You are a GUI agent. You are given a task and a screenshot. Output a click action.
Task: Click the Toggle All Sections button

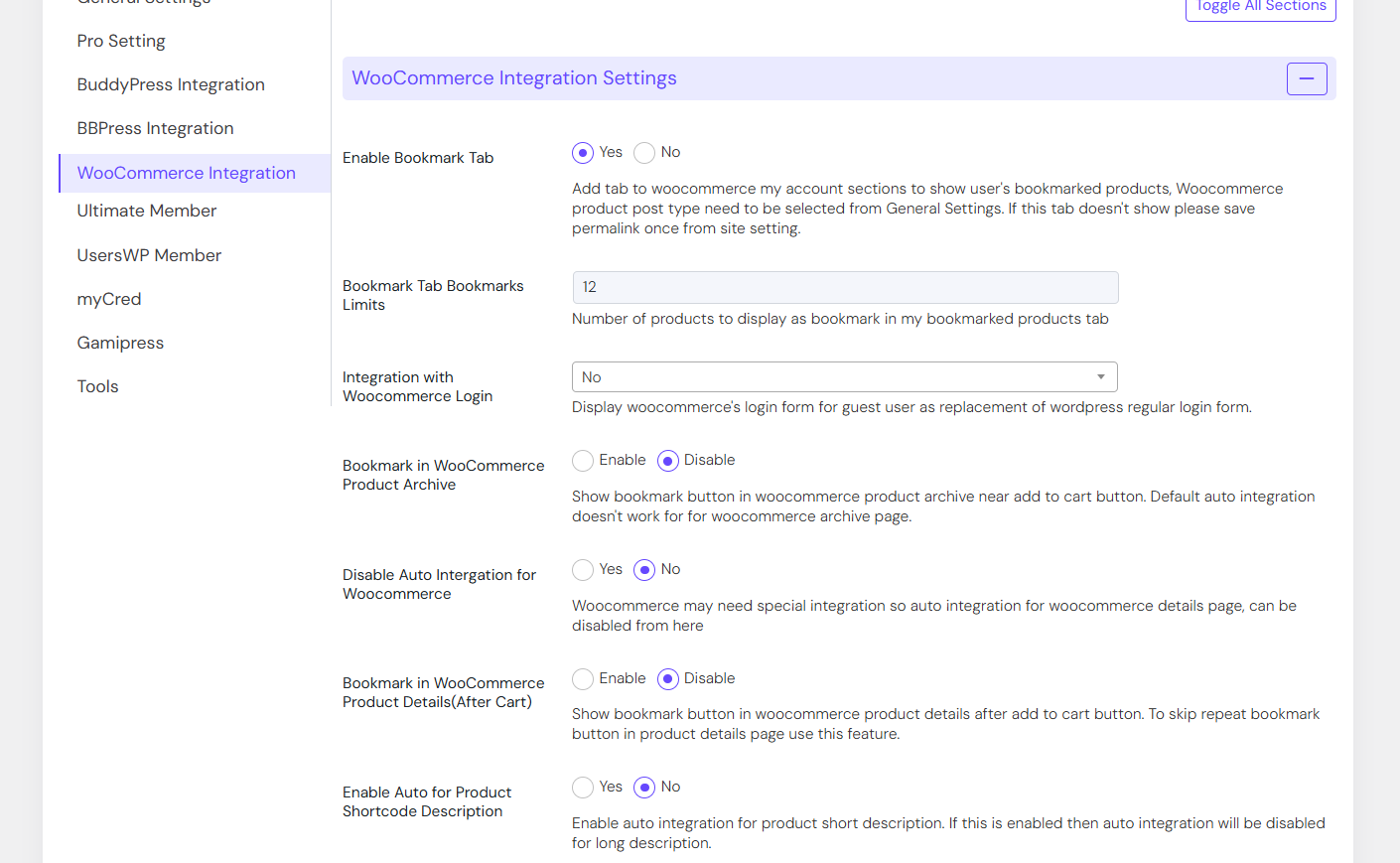click(1260, 7)
